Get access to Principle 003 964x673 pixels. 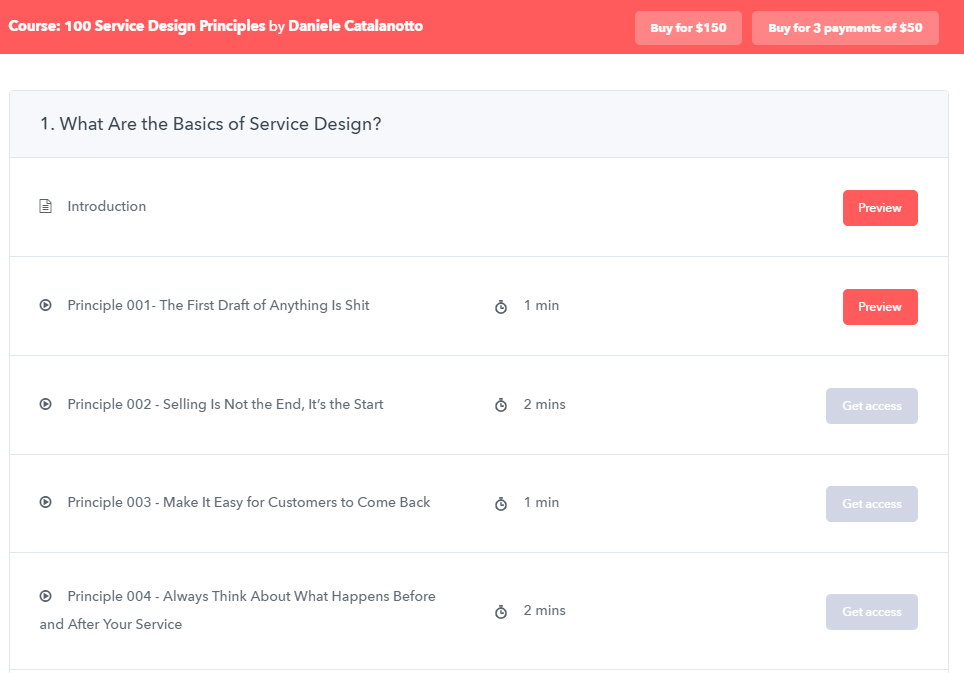click(x=872, y=504)
